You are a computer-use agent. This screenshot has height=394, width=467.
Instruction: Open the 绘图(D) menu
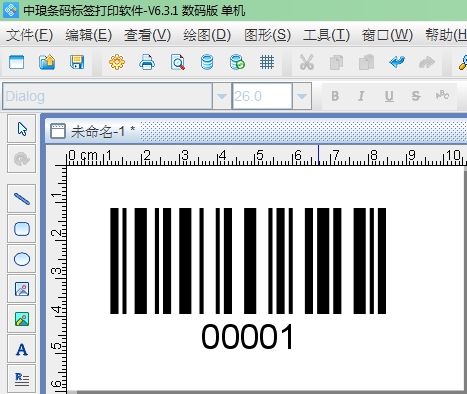point(207,35)
